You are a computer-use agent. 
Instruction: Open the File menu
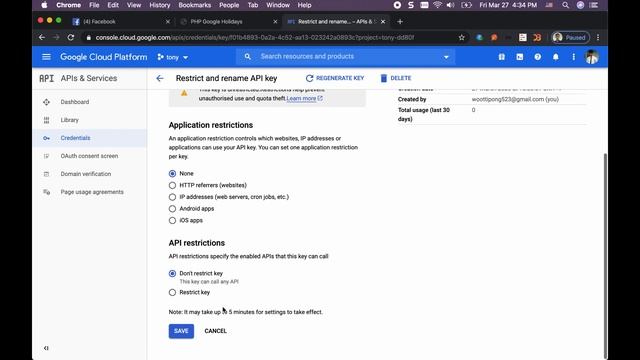(94, 5)
